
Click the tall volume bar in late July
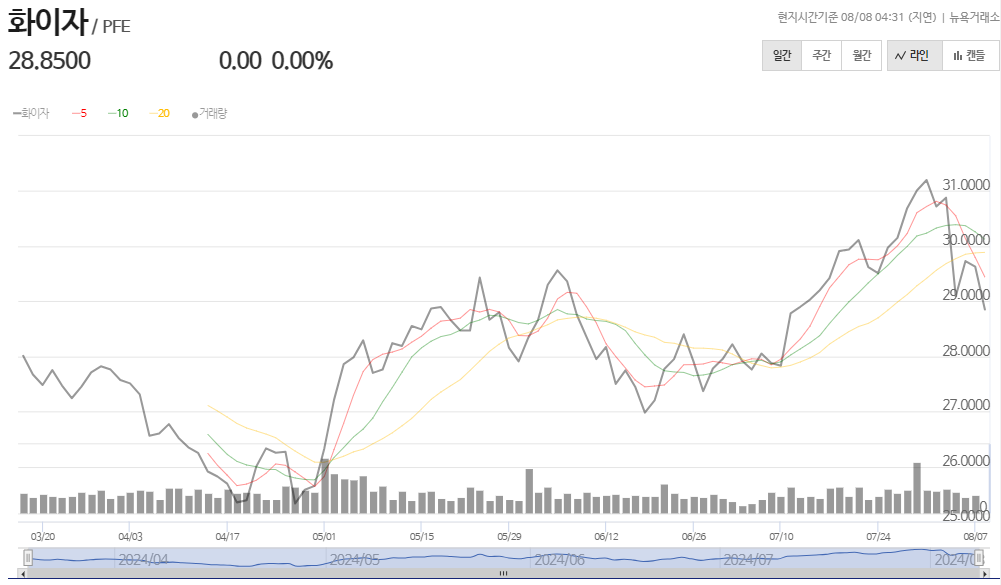917,488
